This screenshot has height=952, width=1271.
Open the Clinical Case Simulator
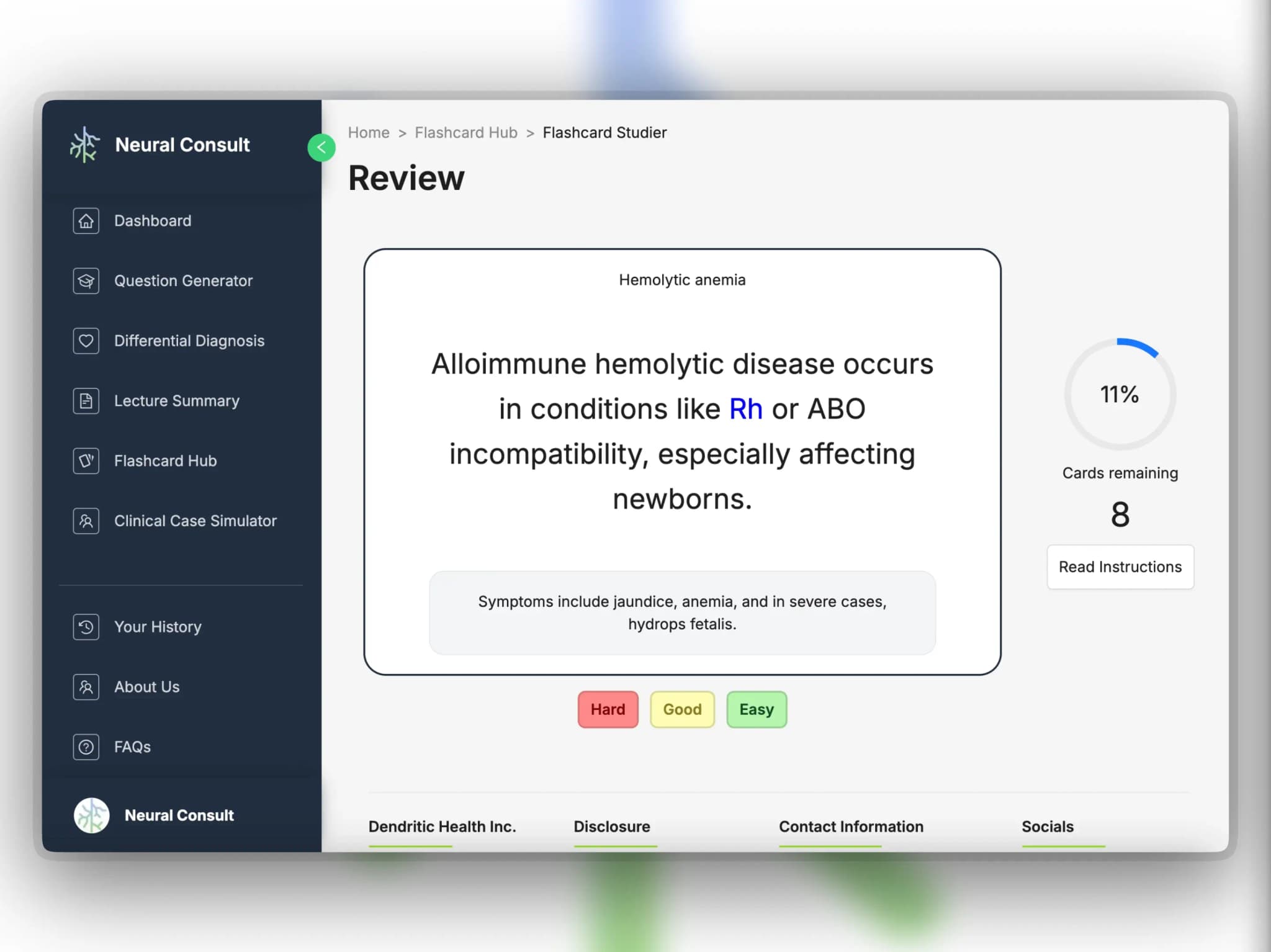(x=195, y=520)
